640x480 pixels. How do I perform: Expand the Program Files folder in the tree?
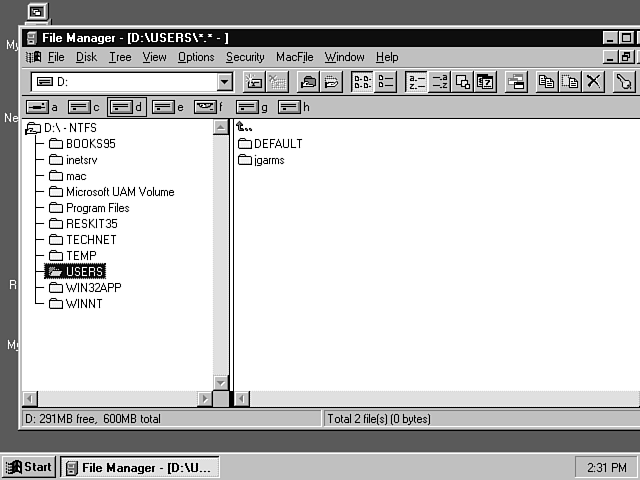(98, 208)
